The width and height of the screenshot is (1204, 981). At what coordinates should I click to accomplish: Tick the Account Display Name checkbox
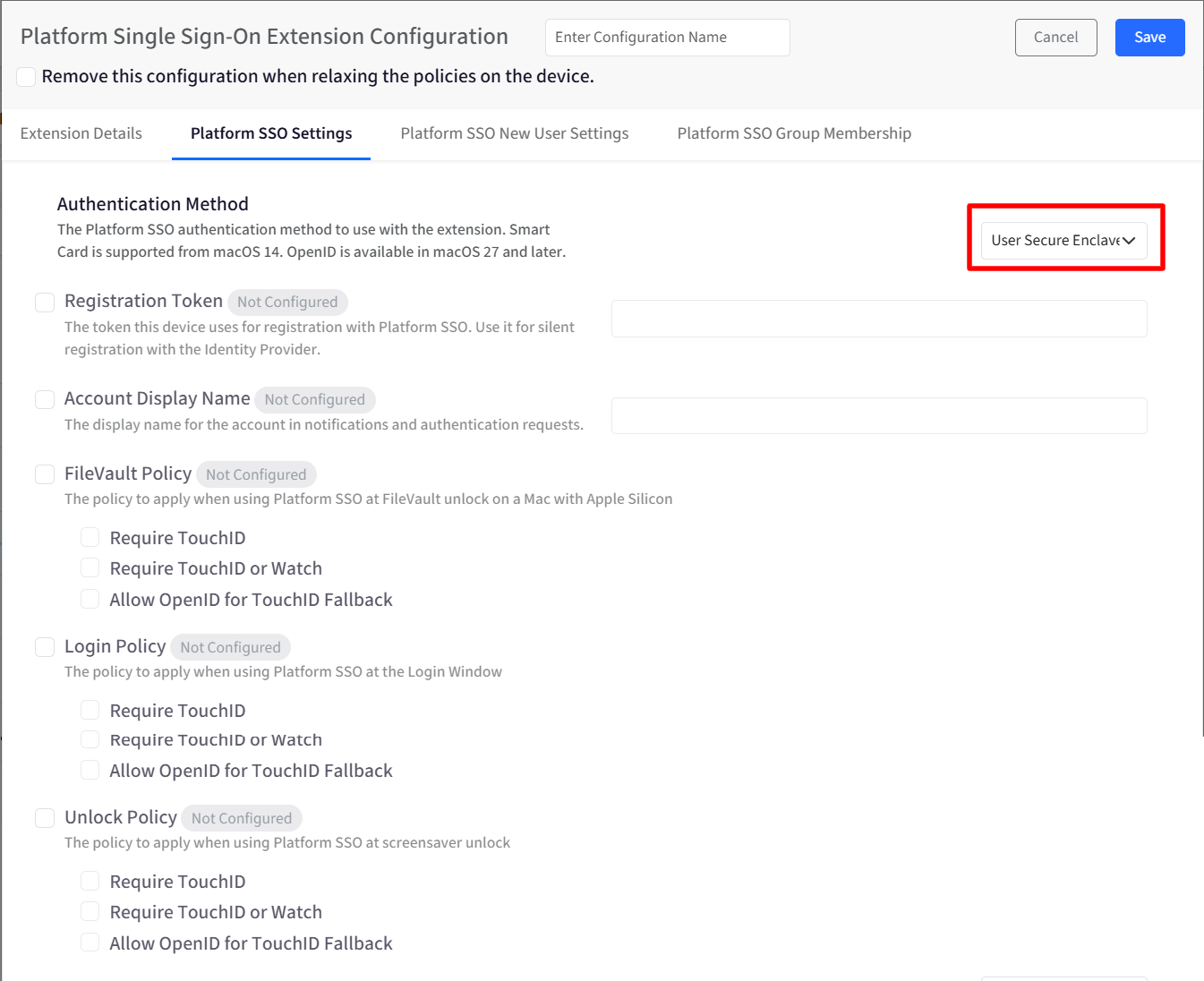point(45,399)
